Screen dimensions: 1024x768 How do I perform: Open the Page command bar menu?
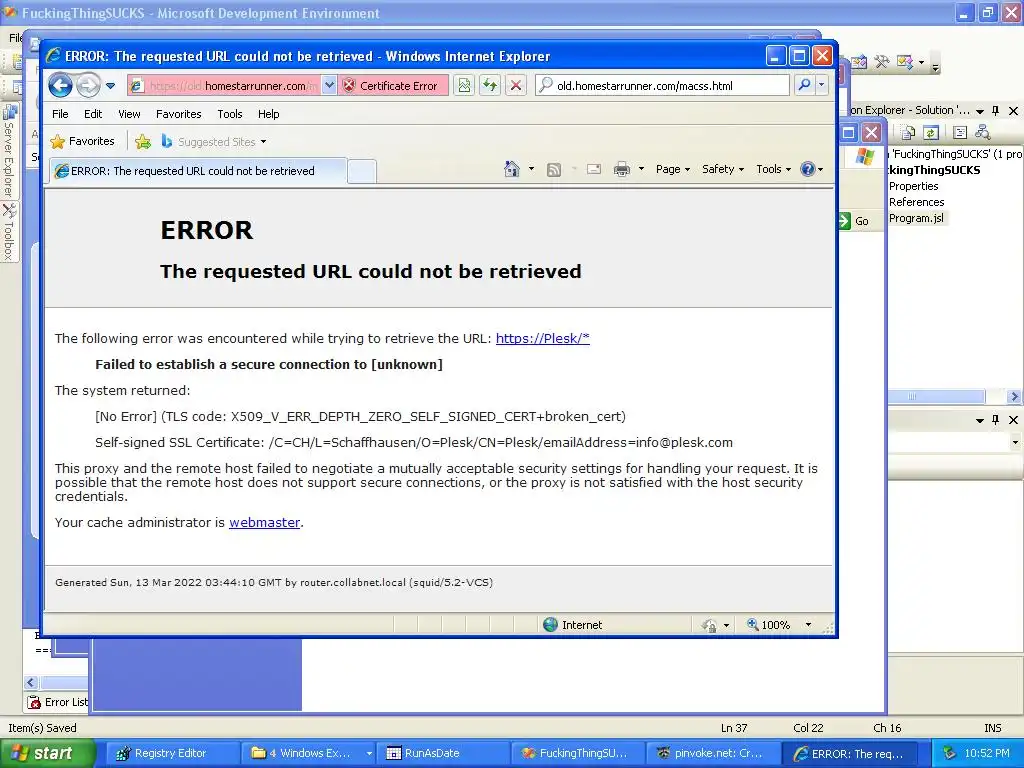(x=673, y=169)
